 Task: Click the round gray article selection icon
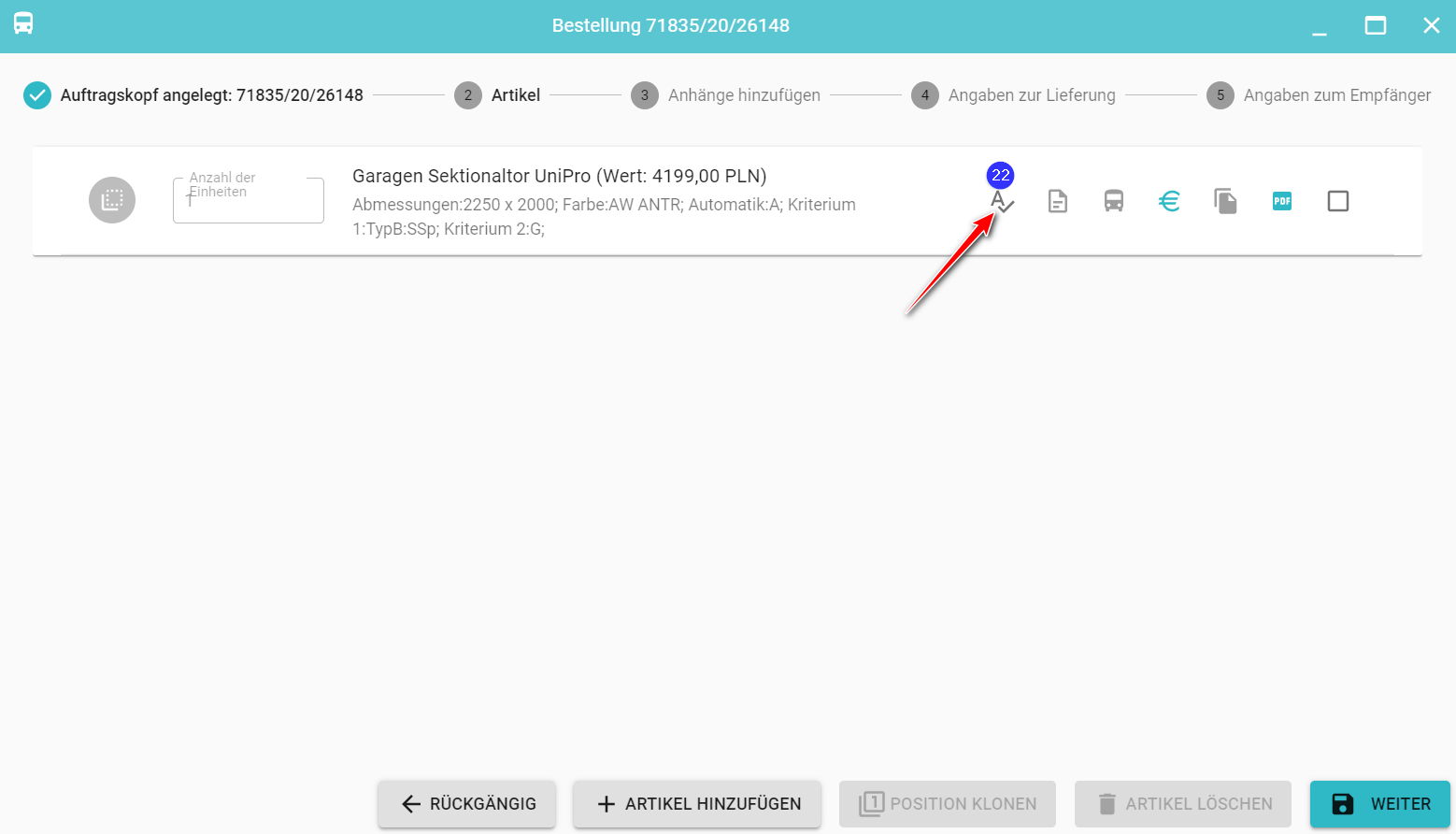(x=112, y=200)
